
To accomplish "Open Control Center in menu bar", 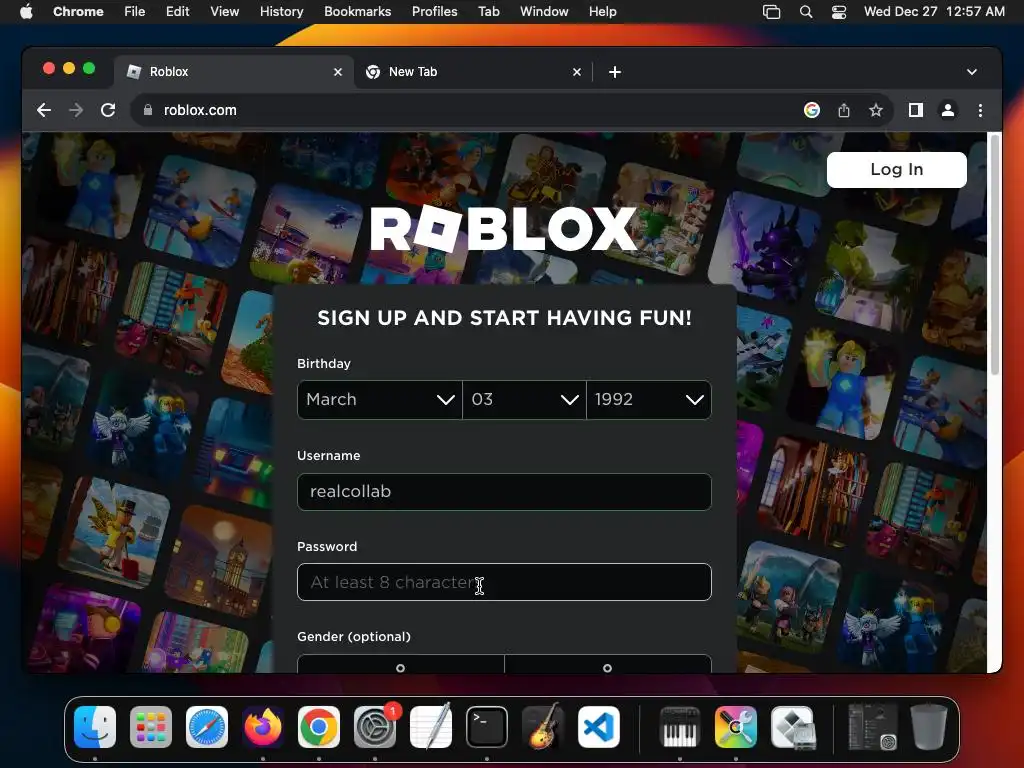I will coord(839,12).
